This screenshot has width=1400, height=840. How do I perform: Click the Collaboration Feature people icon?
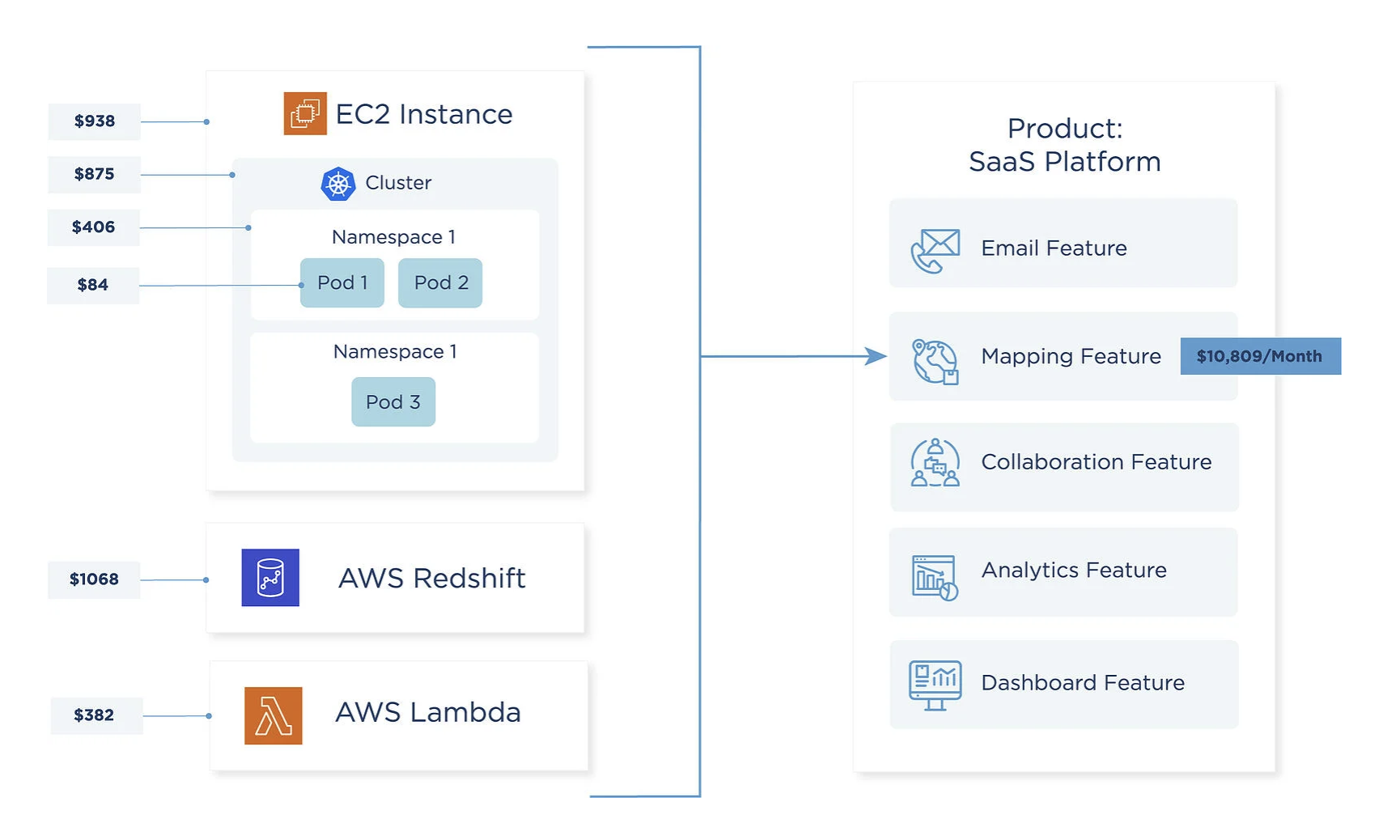coord(935,465)
